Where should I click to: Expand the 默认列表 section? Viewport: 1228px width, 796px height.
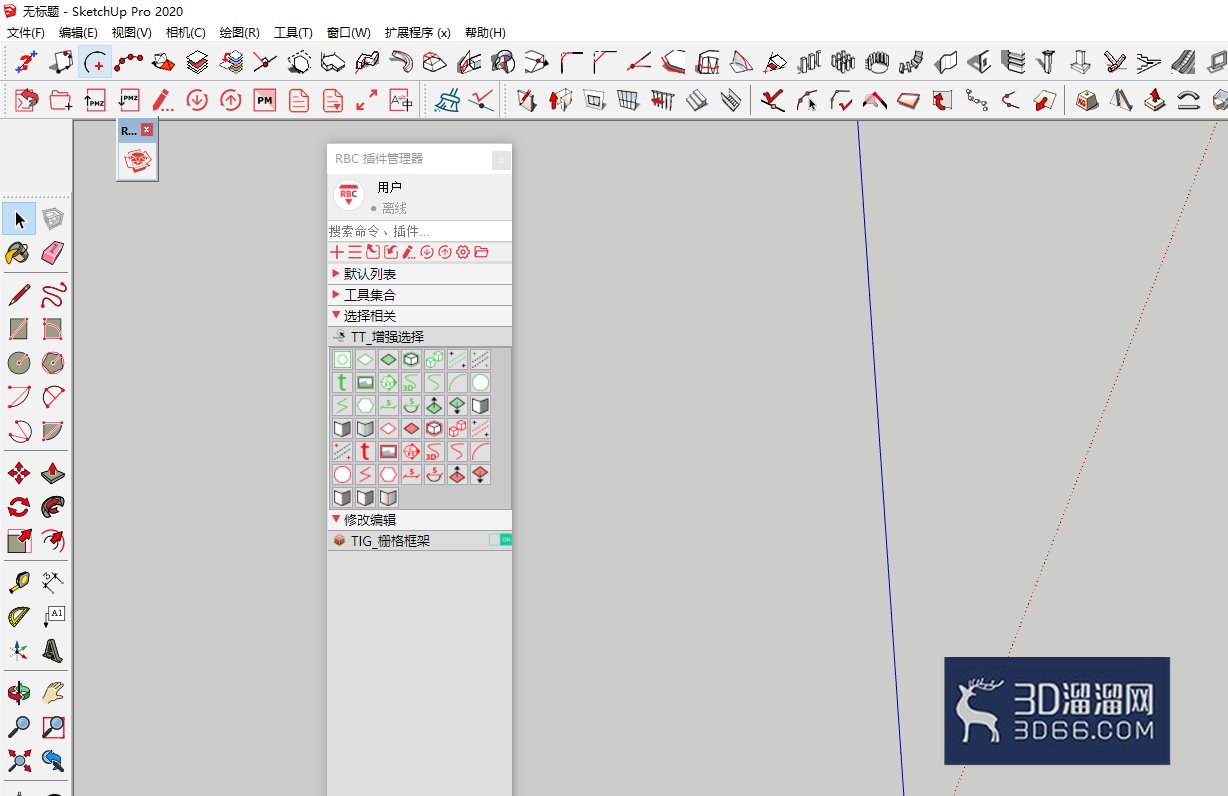point(419,274)
